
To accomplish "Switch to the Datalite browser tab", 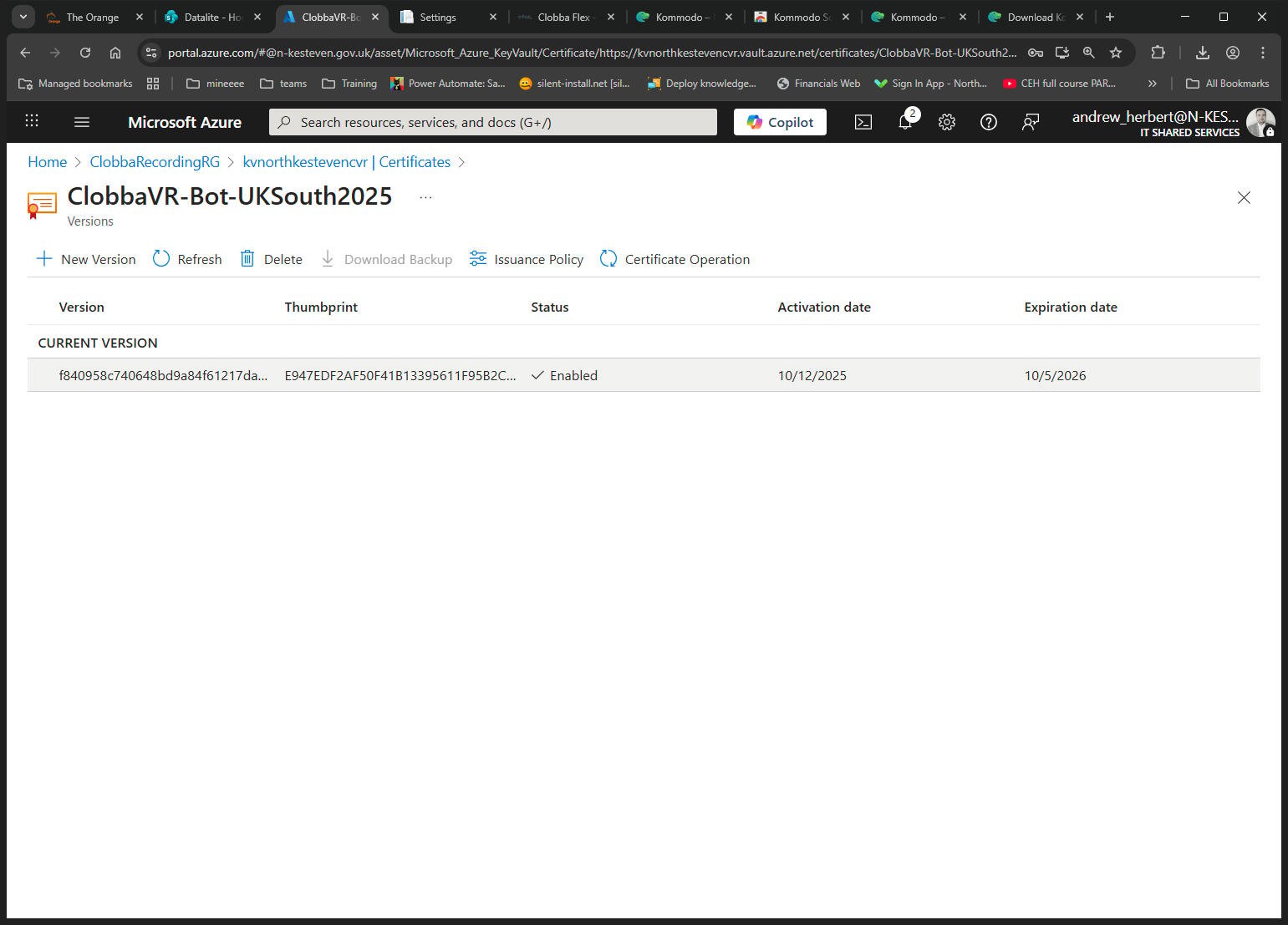I will coord(212,17).
